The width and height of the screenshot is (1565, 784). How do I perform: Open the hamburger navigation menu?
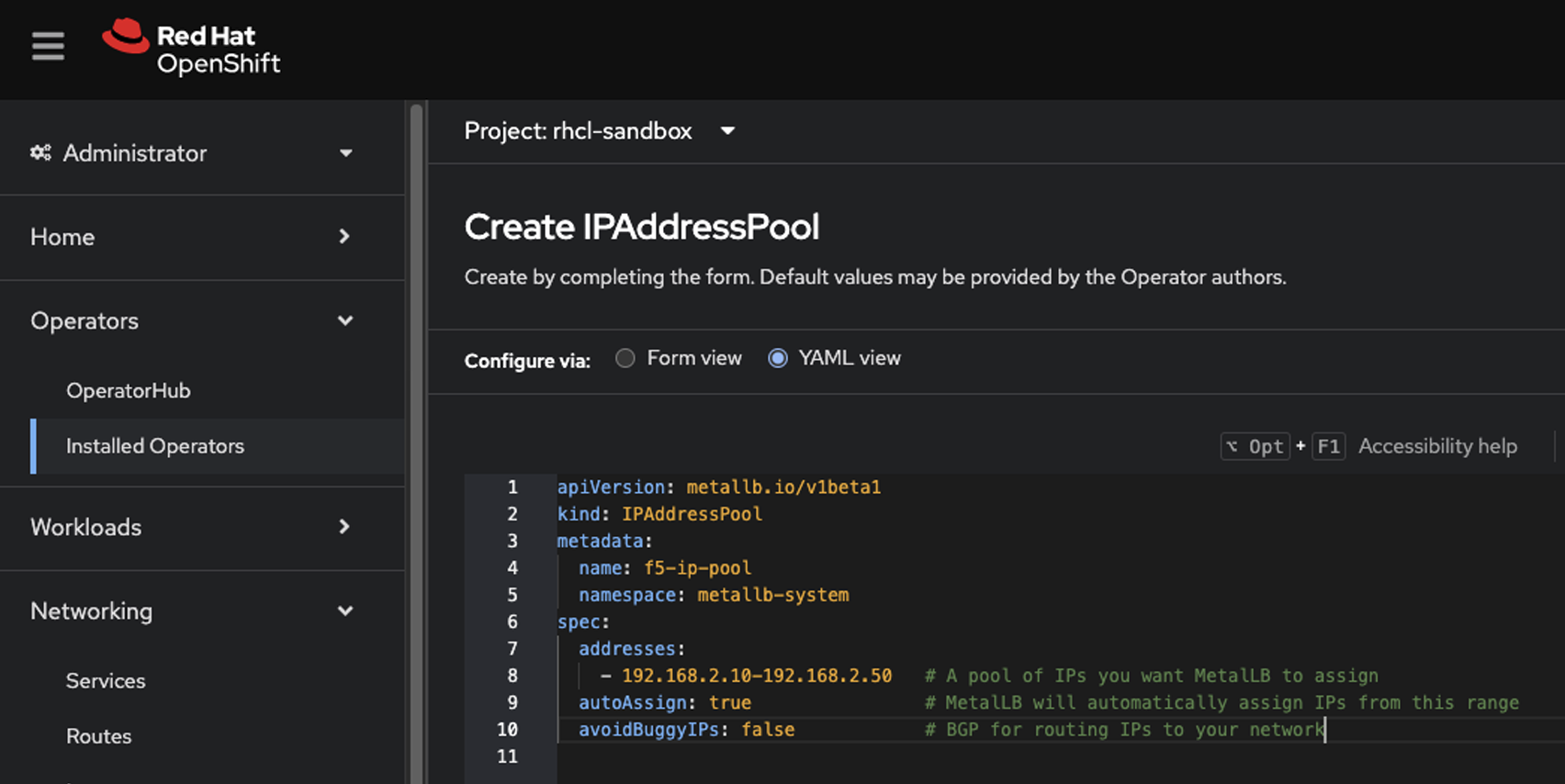48,46
